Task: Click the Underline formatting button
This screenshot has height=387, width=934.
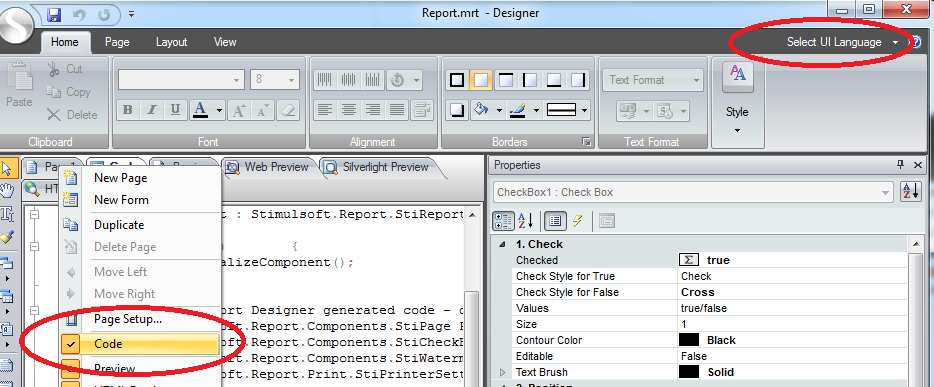Action: pos(175,110)
